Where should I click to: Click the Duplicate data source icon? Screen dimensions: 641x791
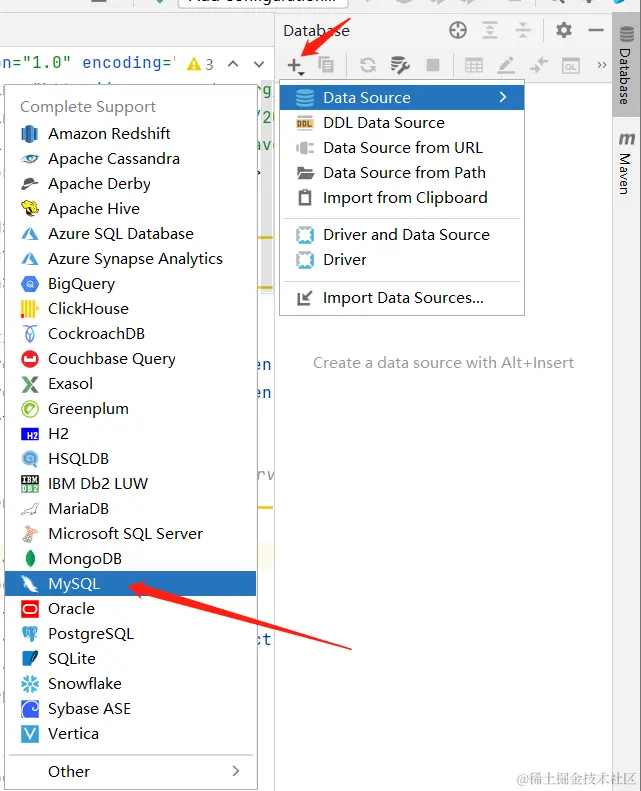[326, 65]
